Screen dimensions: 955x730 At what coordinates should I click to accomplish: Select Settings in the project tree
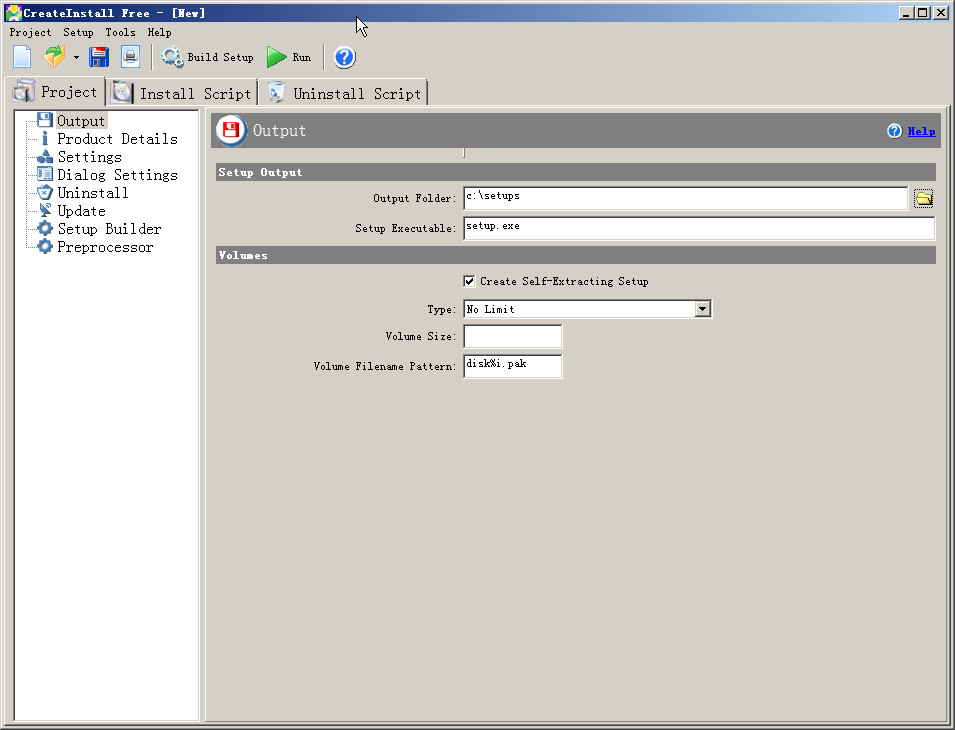[x=89, y=157]
